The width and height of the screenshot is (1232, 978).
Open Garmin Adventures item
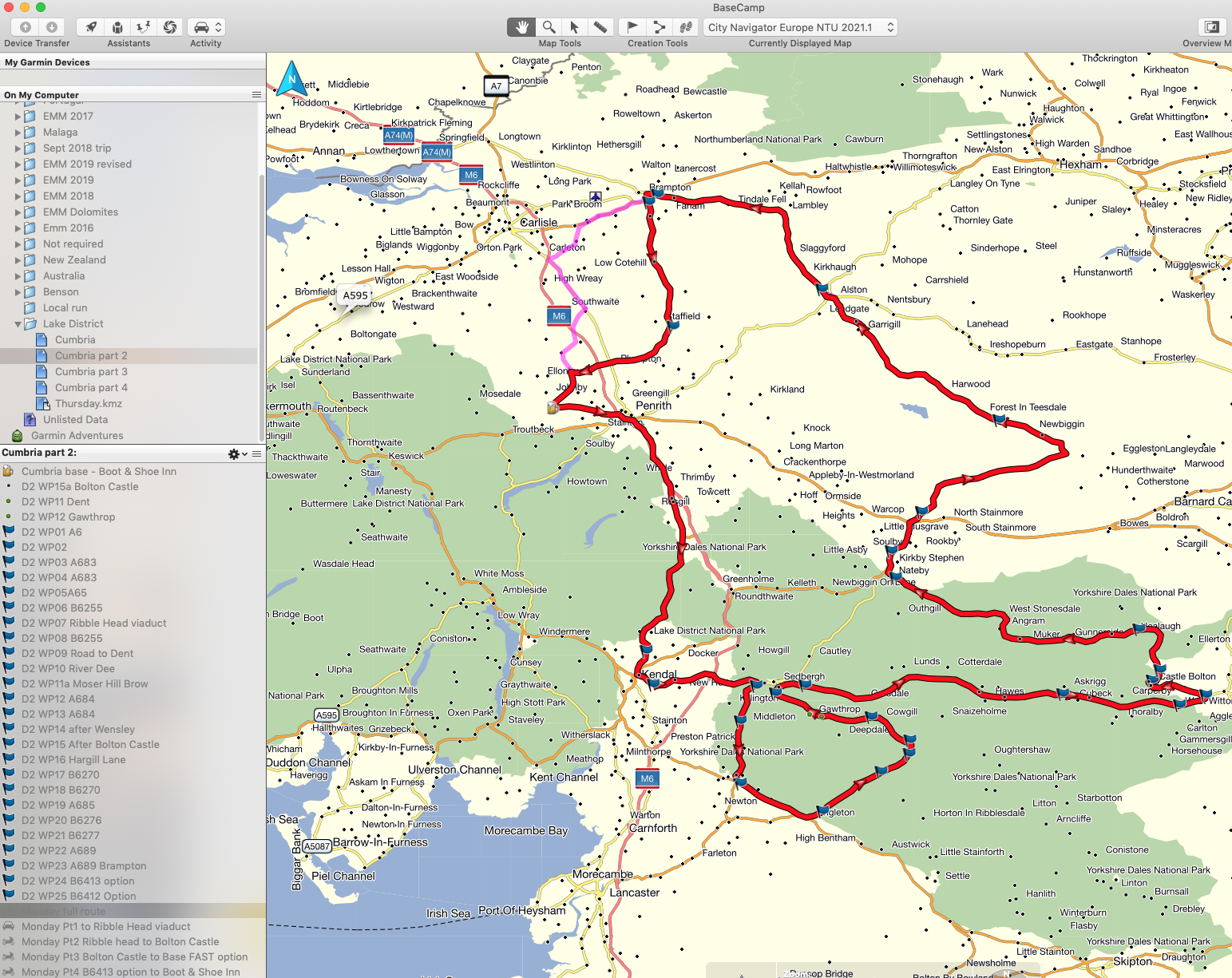pos(77,435)
